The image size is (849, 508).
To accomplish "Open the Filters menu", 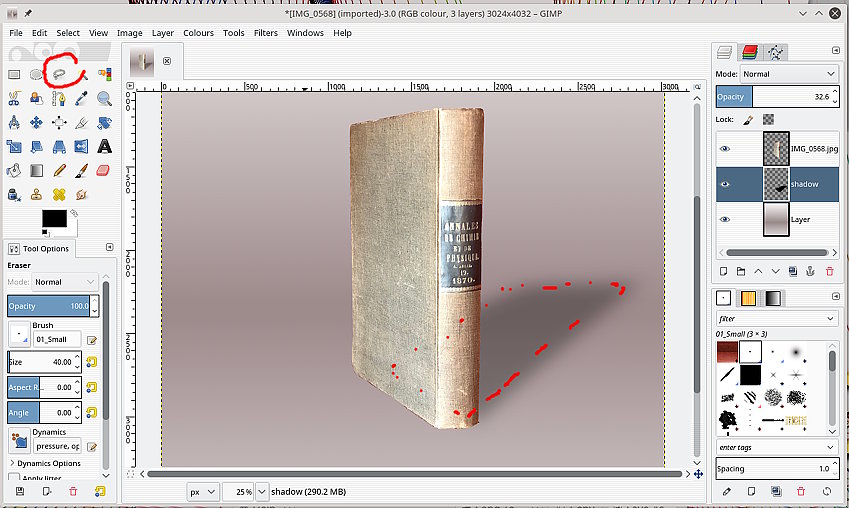I will (265, 32).
